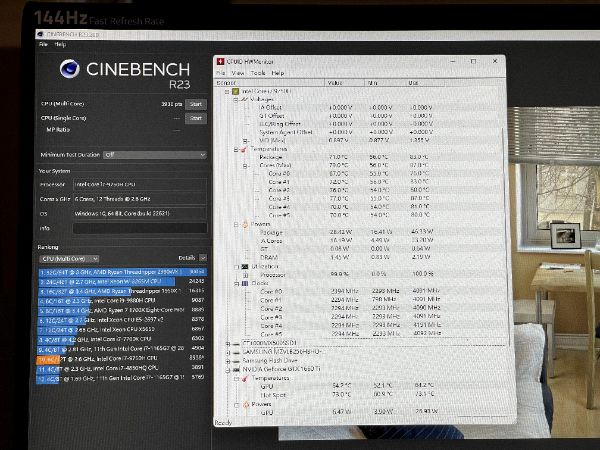Open HWMonitor View menu

237,73
